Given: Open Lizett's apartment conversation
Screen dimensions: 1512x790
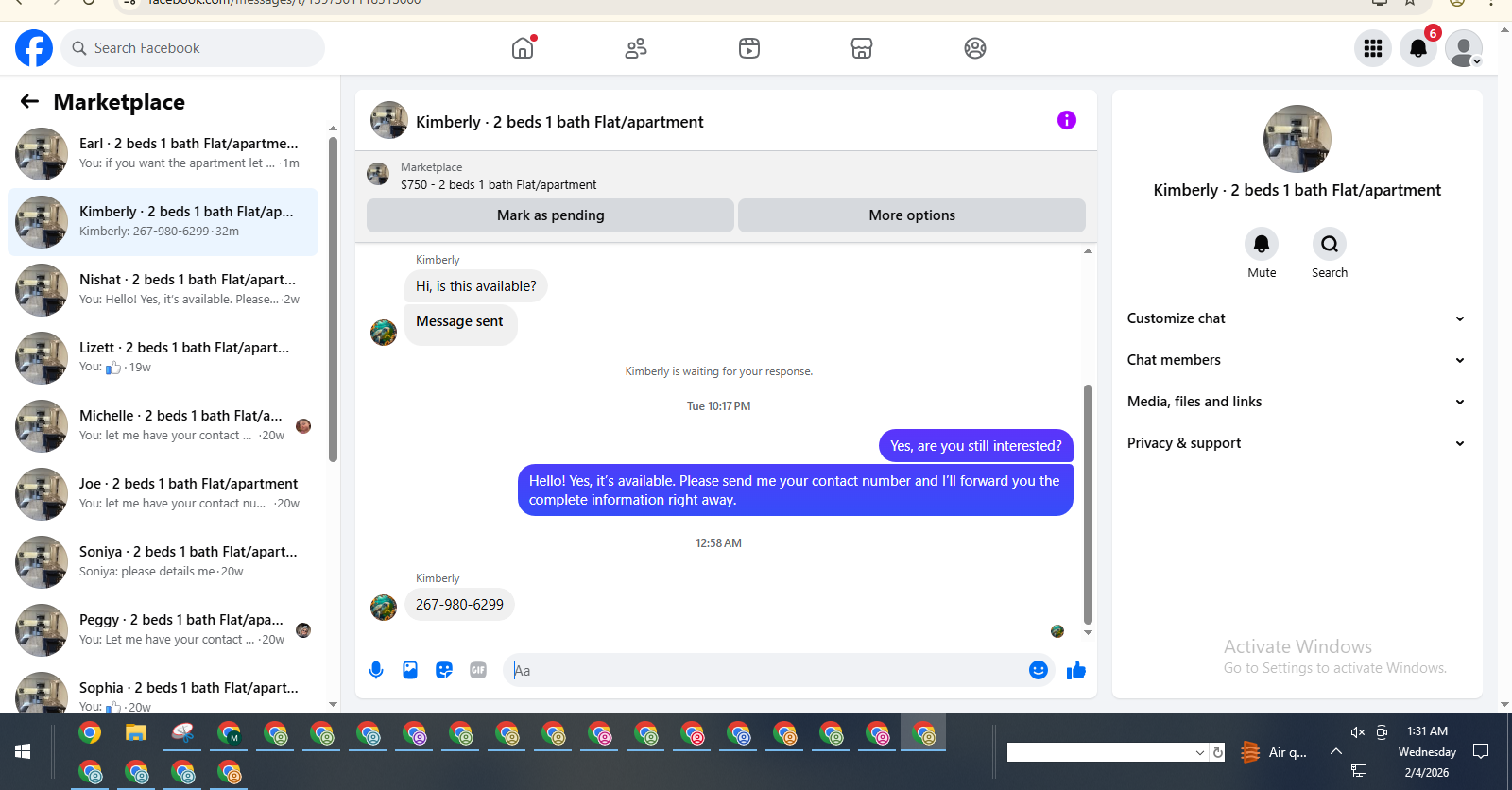Looking at the screenshot, I should tap(163, 358).
